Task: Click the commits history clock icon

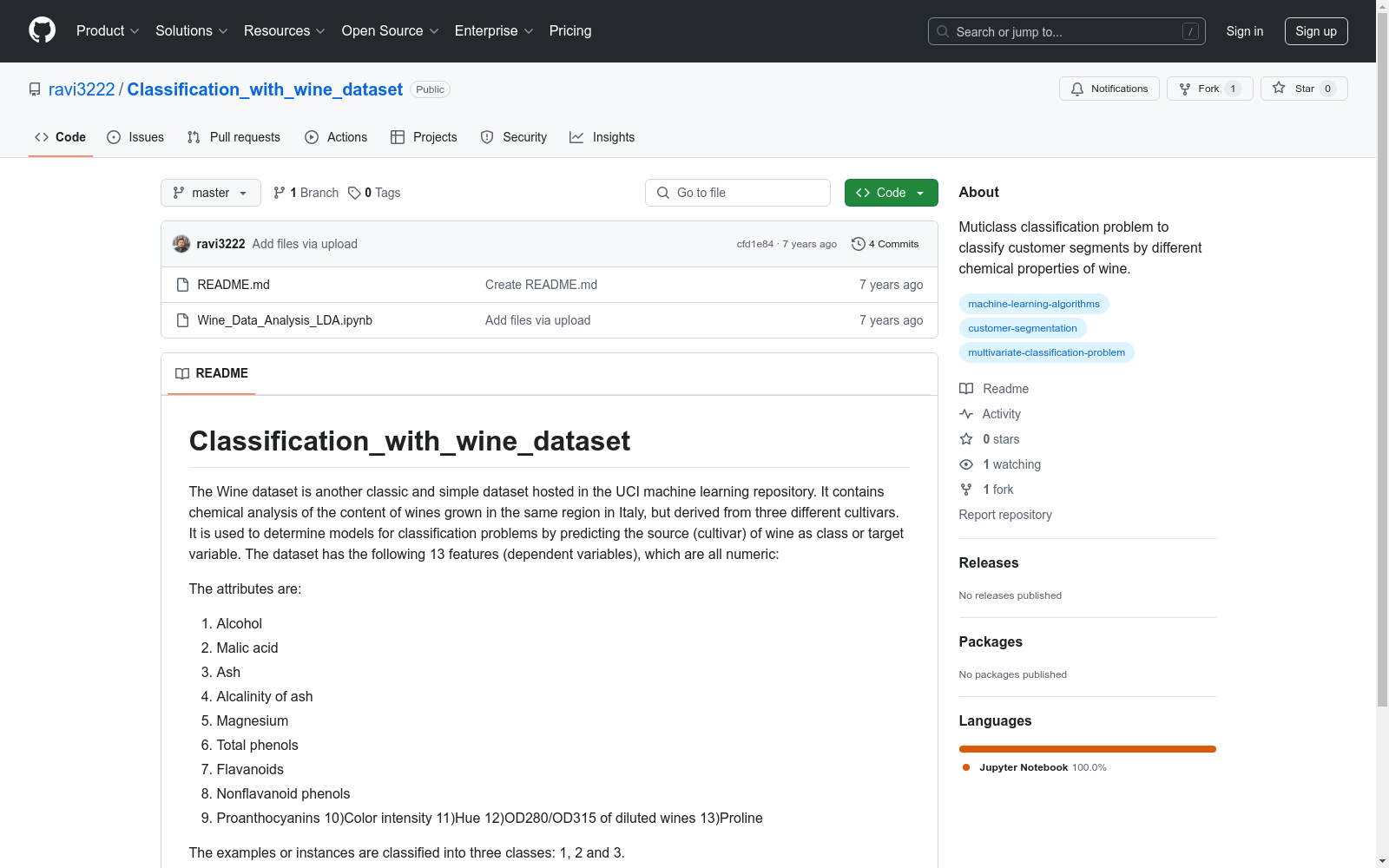Action: pos(859,244)
